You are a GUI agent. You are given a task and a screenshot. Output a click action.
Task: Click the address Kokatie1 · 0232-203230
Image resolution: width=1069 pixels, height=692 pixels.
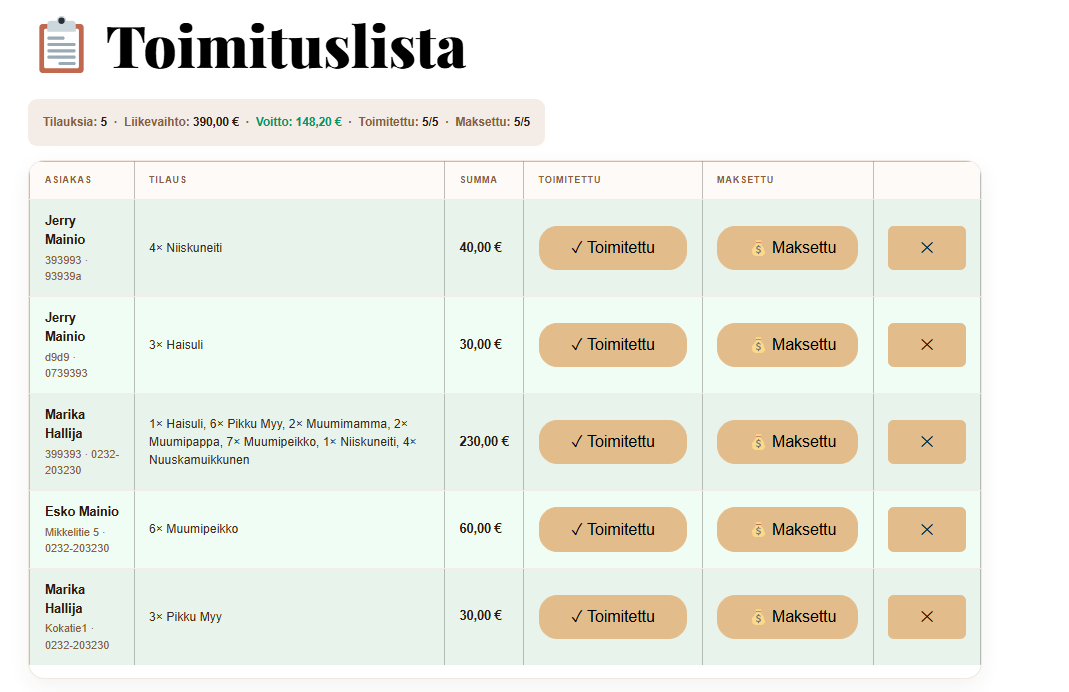tap(77, 637)
